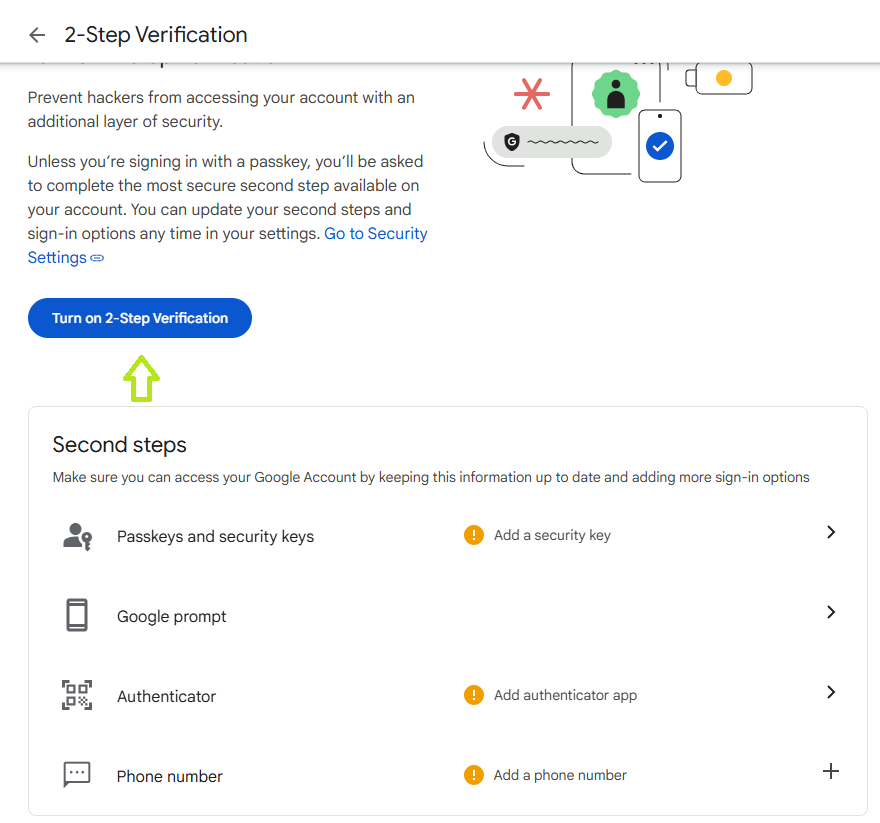Open the Authenticator row label
Viewport: 880px width, 823px height.
[x=166, y=697]
